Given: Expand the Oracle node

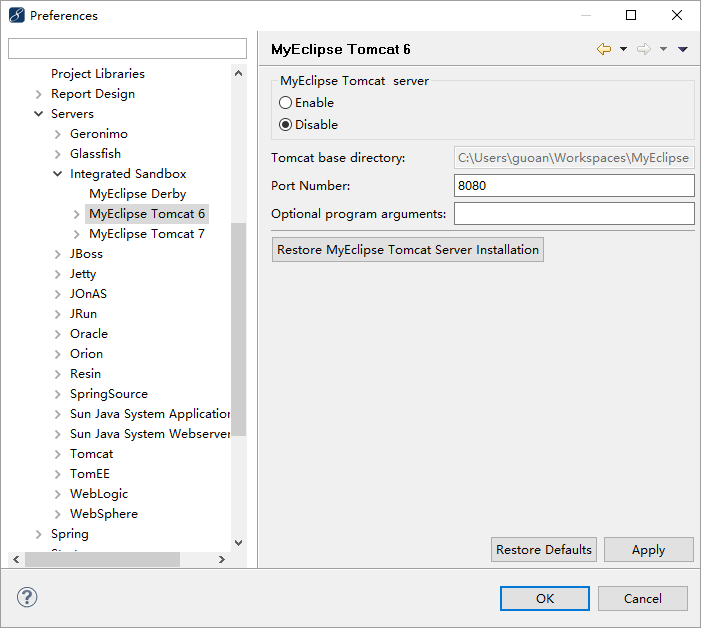Looking at the screenshot, I should pyautogui.click(x=57, y=334).
